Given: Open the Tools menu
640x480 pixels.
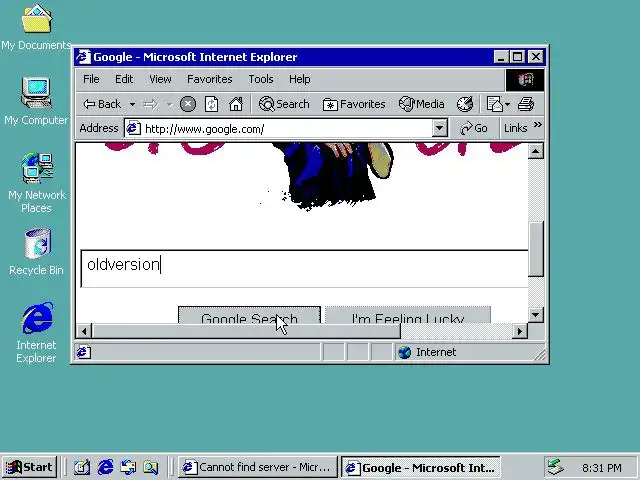Looking at the screenshot, I should pyautogui.click(x=261, y=79).
